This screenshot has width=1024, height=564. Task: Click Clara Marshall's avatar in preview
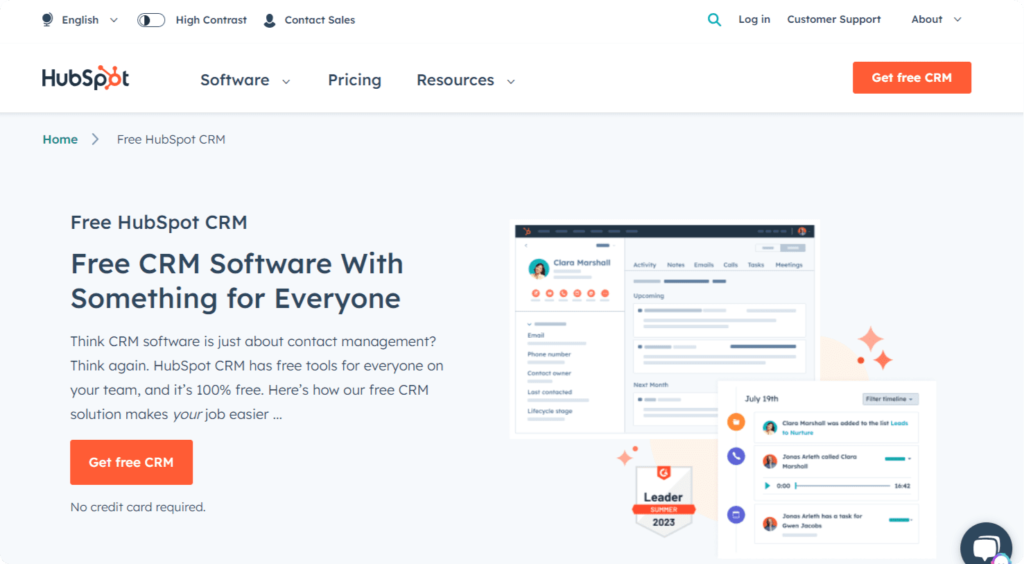coord(538,268)
